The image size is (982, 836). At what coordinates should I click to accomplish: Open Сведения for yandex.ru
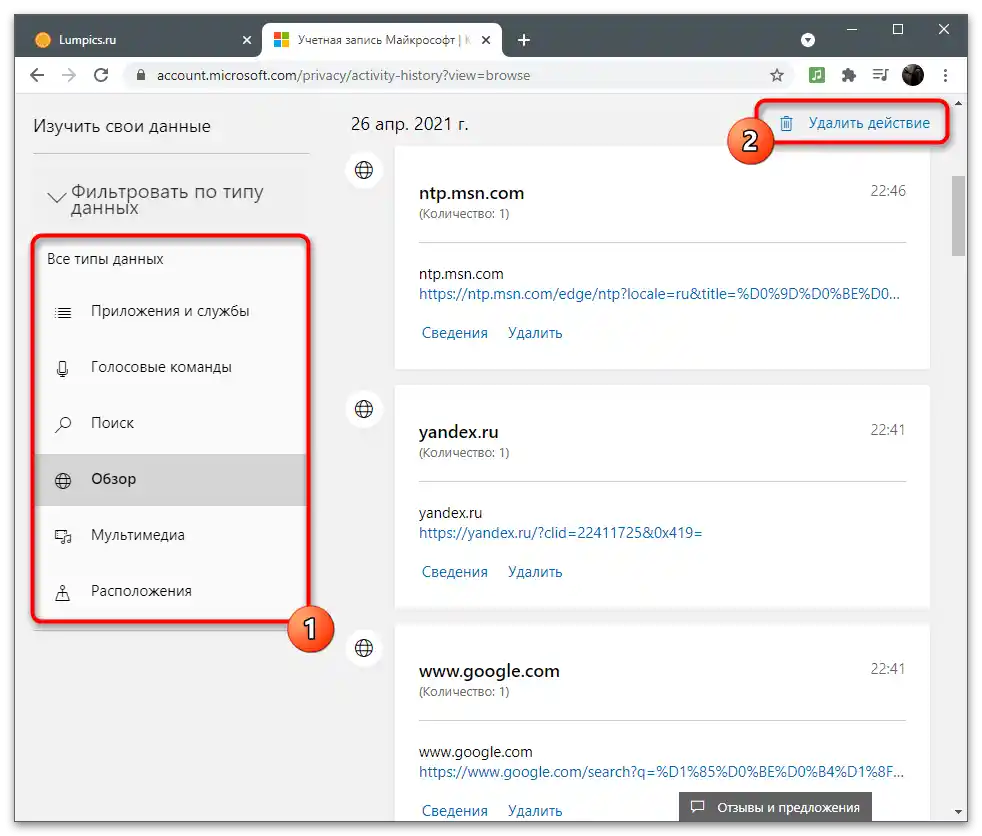pyautogui.click(x=455, y=572)
